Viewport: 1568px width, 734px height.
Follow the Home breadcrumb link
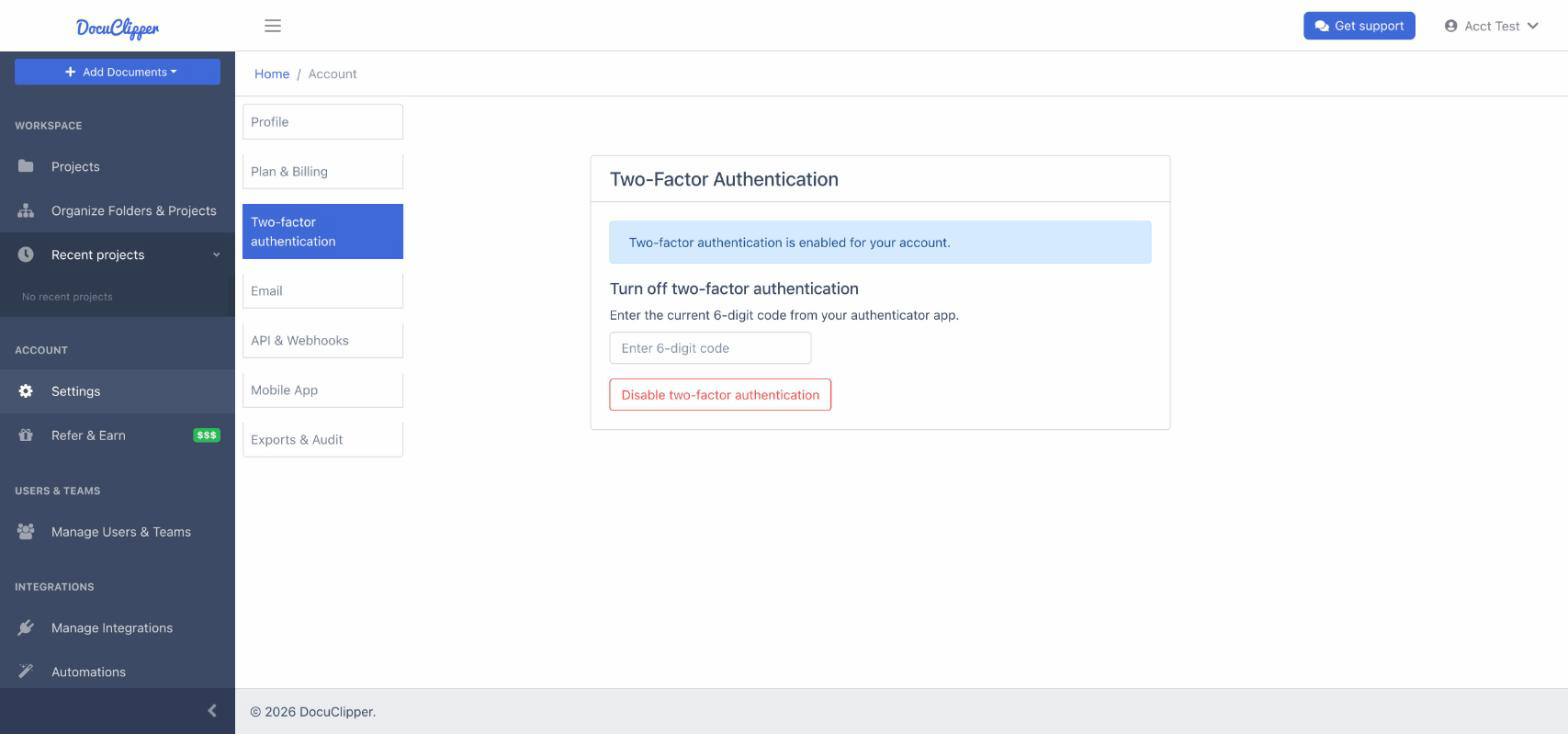click(272, 74)
